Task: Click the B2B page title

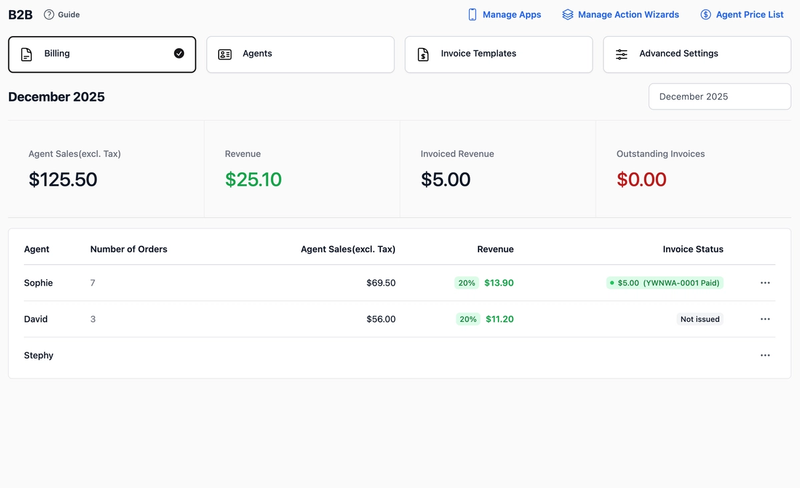Action: (20, 15)
